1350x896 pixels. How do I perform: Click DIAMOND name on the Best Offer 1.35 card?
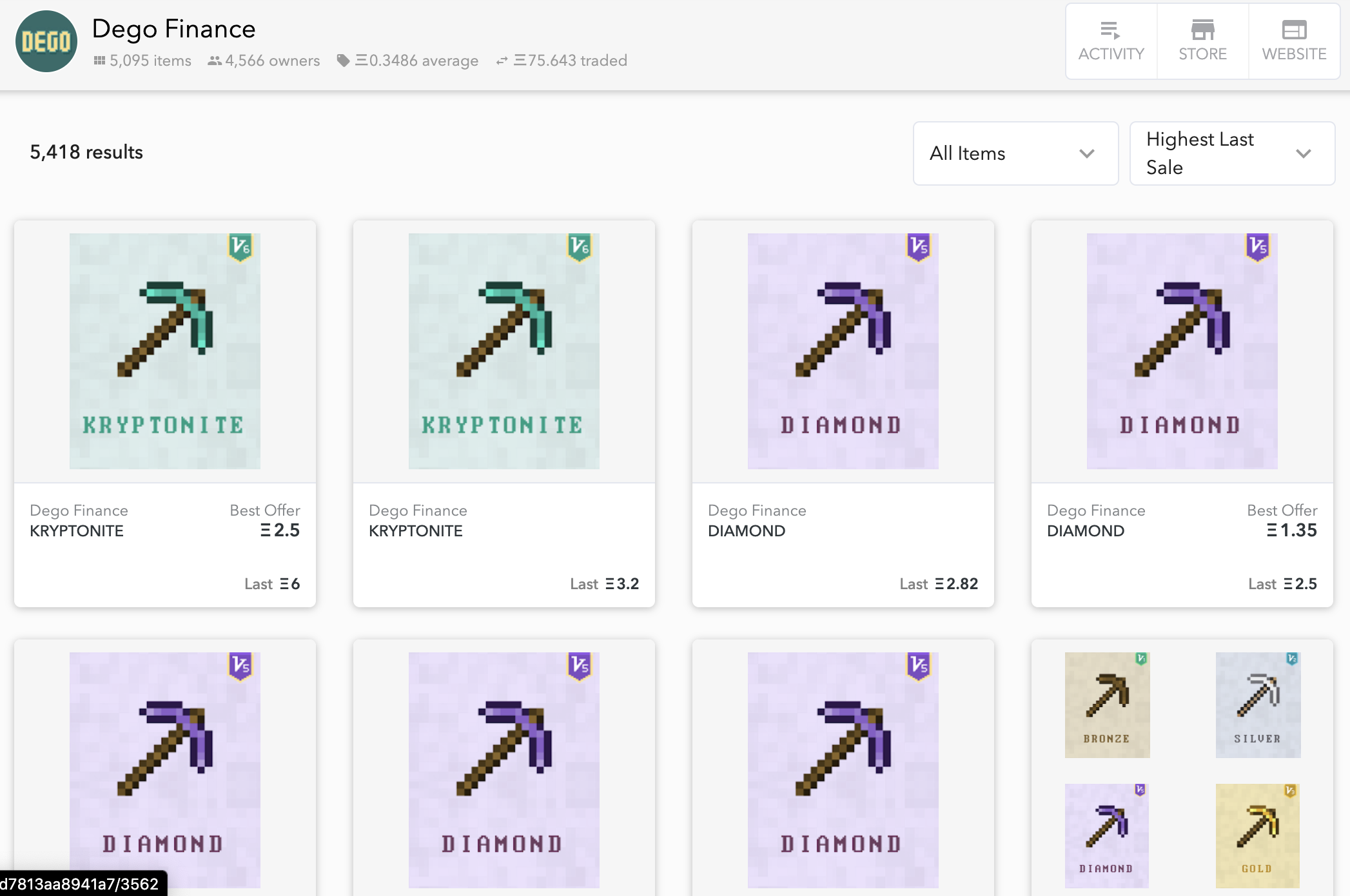[x=1086, y=531]
